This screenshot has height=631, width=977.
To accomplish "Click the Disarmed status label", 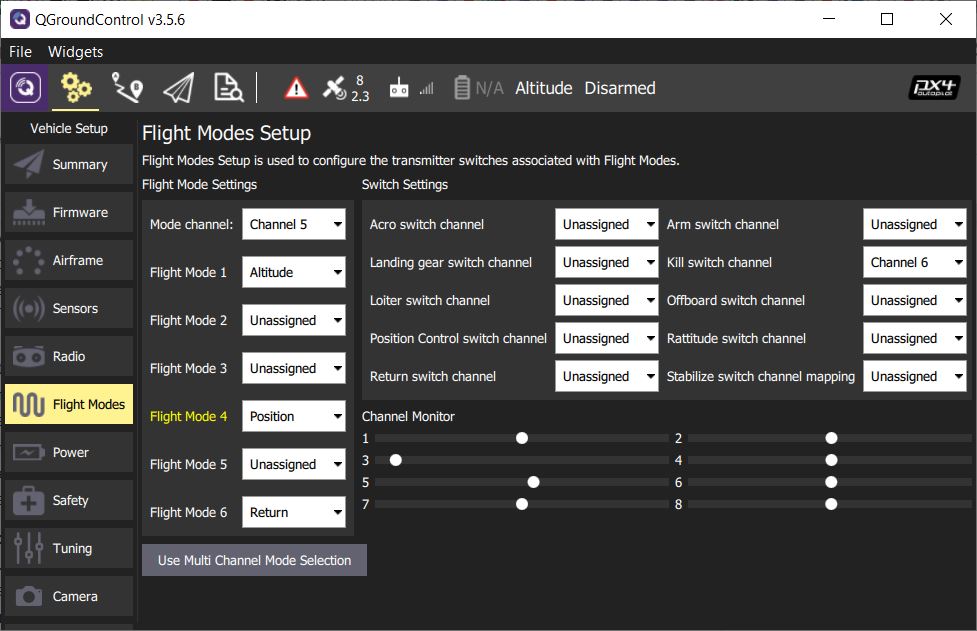I will point(619,88).
